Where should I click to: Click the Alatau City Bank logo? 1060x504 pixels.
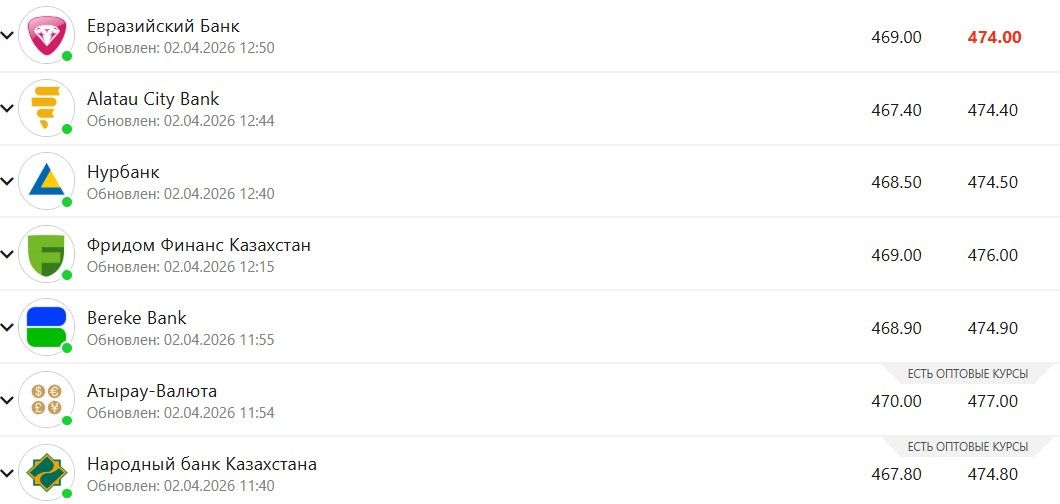point(46,108)
